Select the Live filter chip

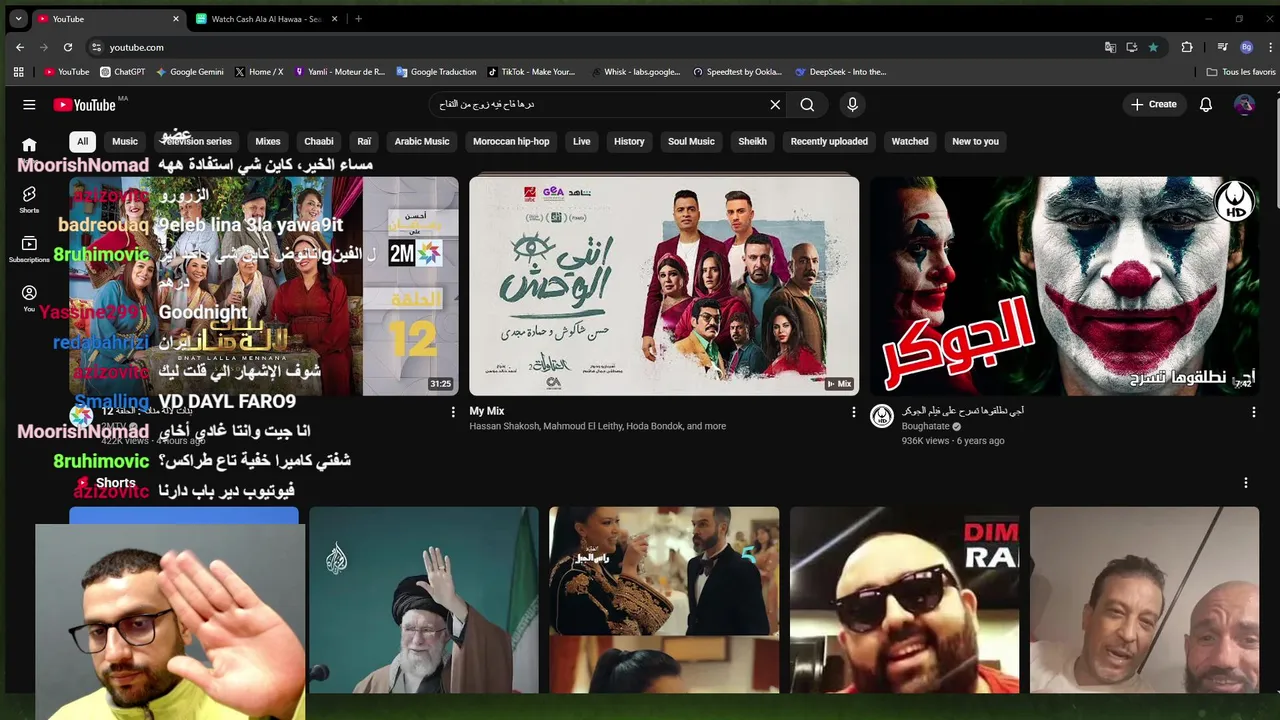coord(582,141)
